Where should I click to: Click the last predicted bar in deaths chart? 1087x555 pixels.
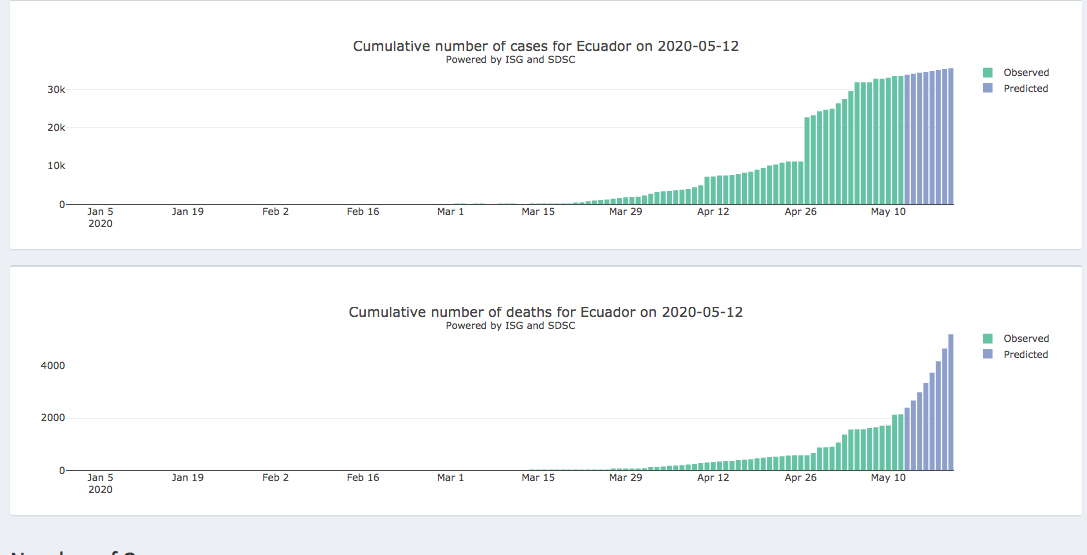(950, 402)
